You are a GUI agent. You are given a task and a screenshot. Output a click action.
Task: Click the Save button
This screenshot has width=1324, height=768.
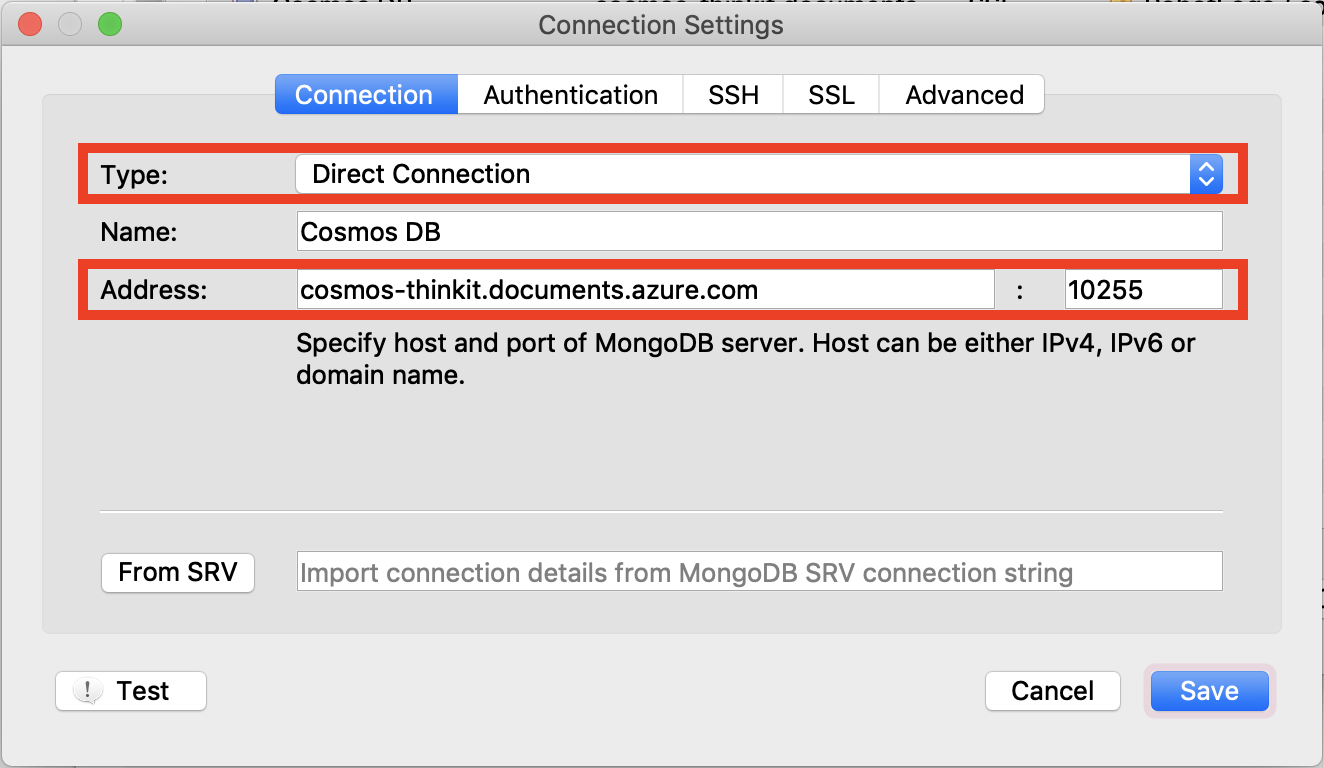(x=1209, y=691)
